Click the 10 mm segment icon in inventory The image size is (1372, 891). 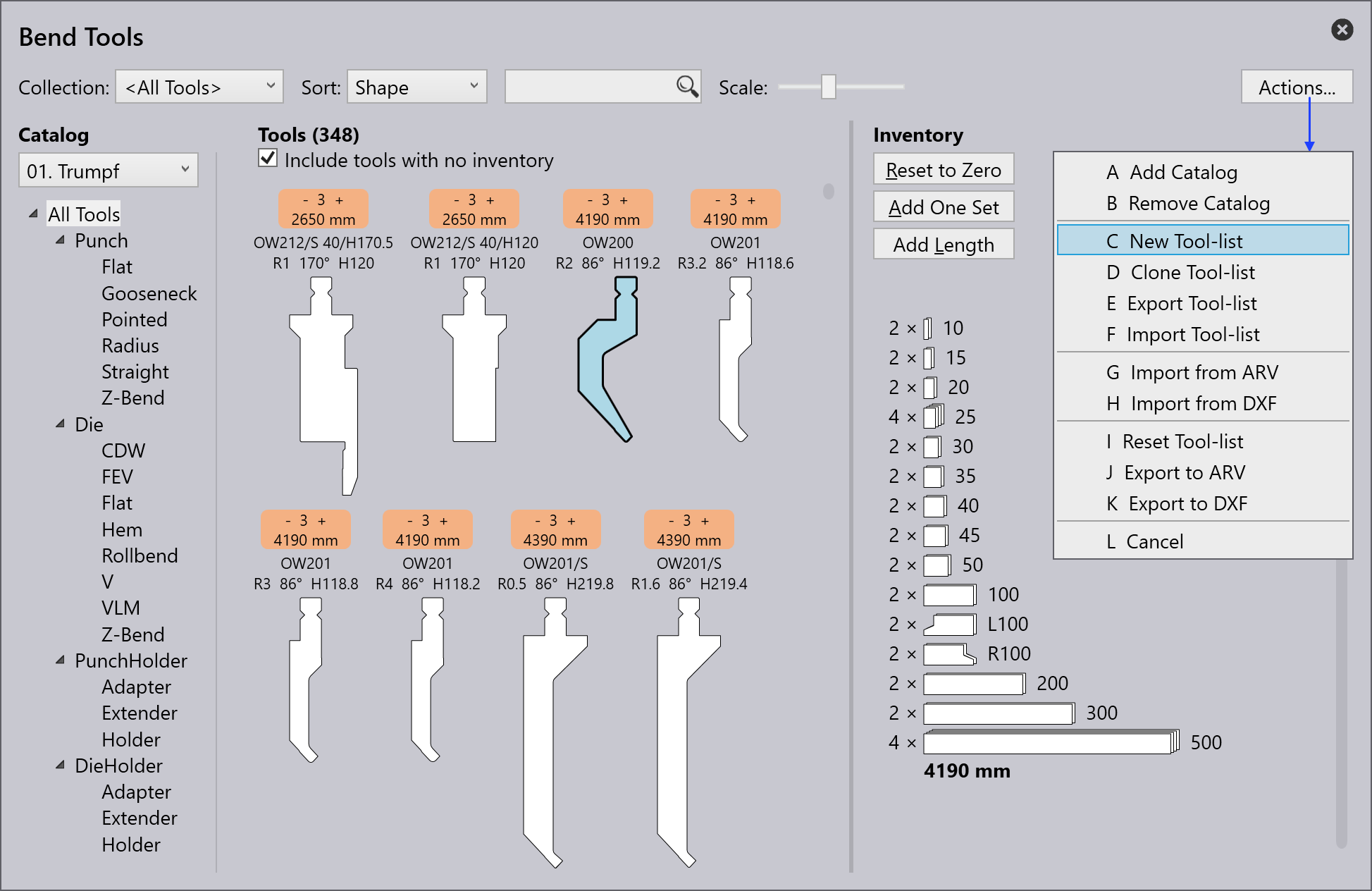927,328
